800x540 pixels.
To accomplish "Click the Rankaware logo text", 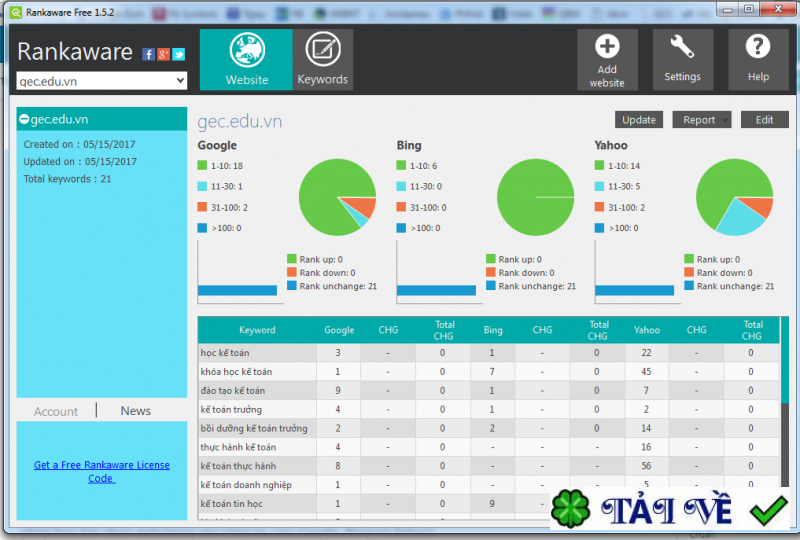I will tap(75, 52).
